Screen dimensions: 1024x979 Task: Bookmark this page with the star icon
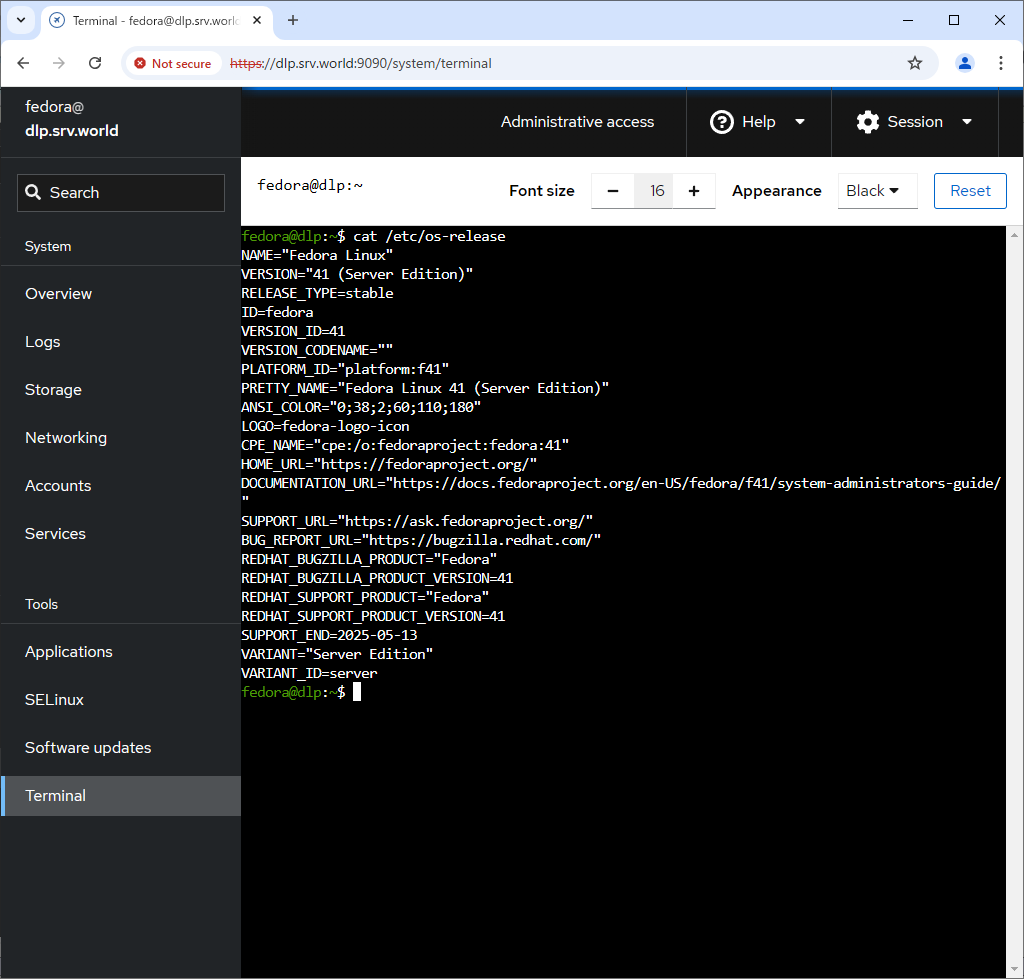coord(915,63)
